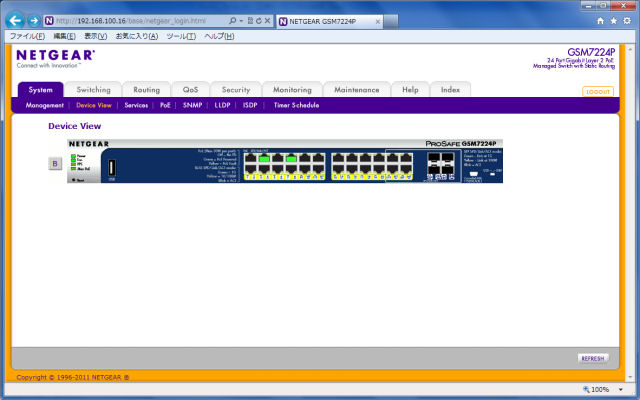Open the Index tab
The height and width of the screenshot is (400, 640).
click(450, 89)
